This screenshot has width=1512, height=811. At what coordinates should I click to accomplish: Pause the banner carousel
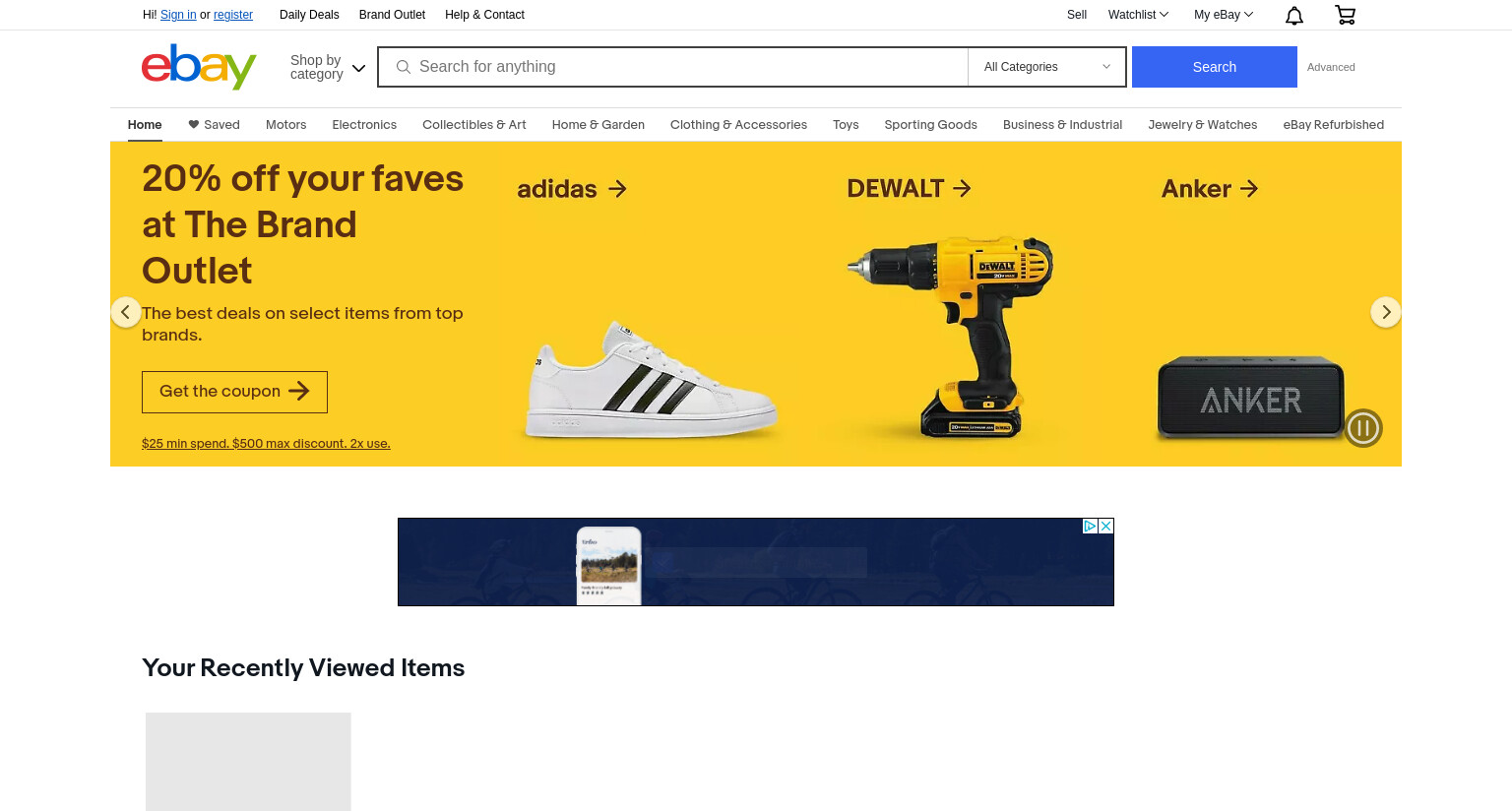point(1363,428)
